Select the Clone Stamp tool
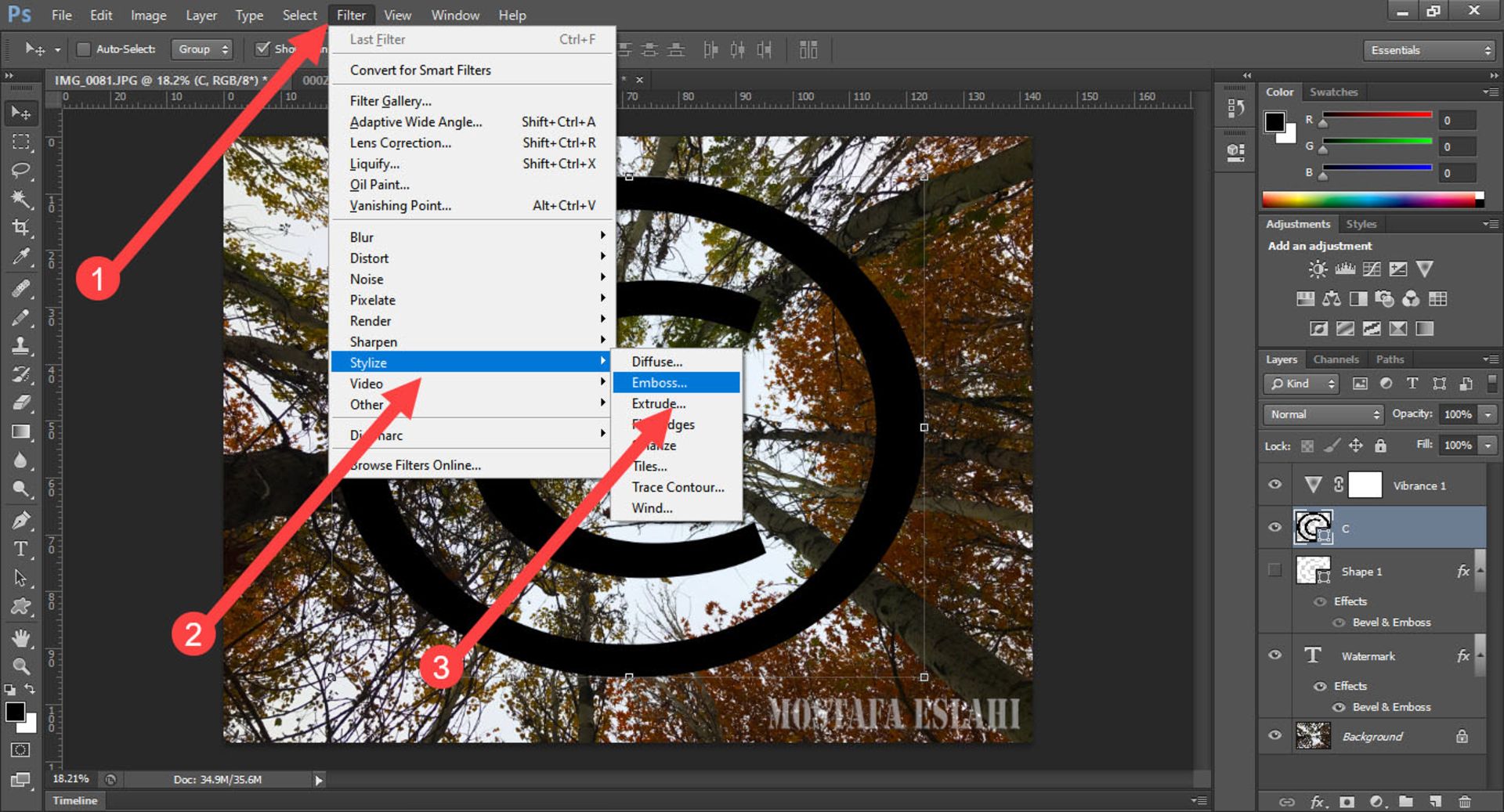The width and height of the screenshot is (1504, 812). tap(20, 346)
